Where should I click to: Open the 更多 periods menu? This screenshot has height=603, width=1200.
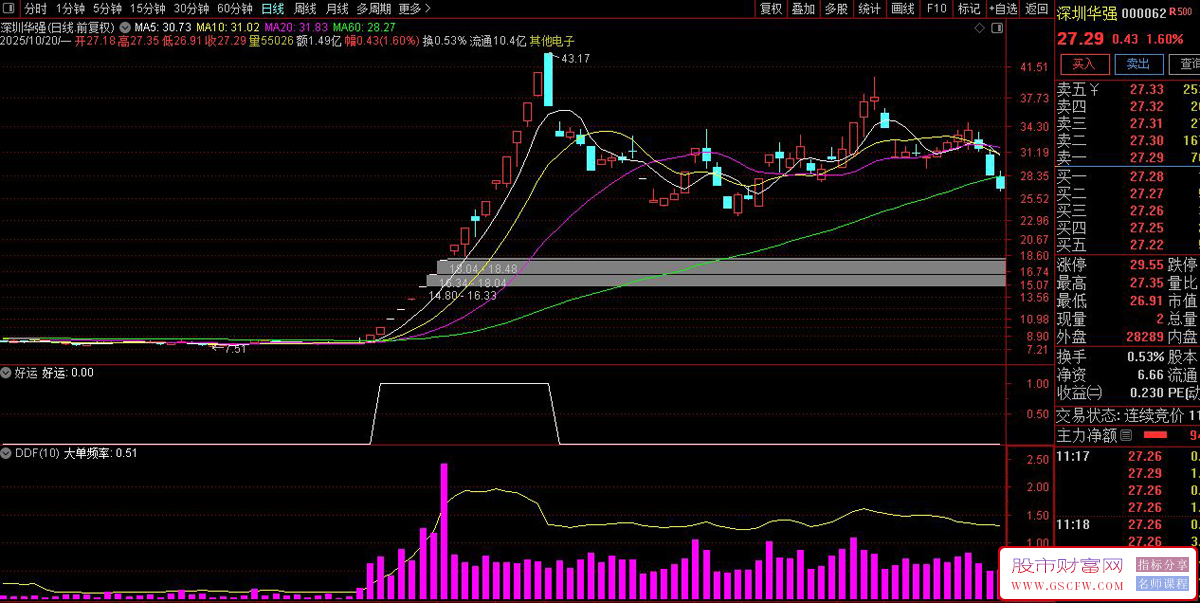coord(410,9)
